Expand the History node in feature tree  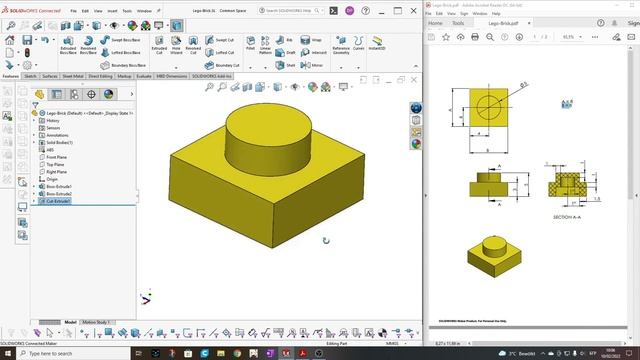pyautogui.click(x=34, y=121)
